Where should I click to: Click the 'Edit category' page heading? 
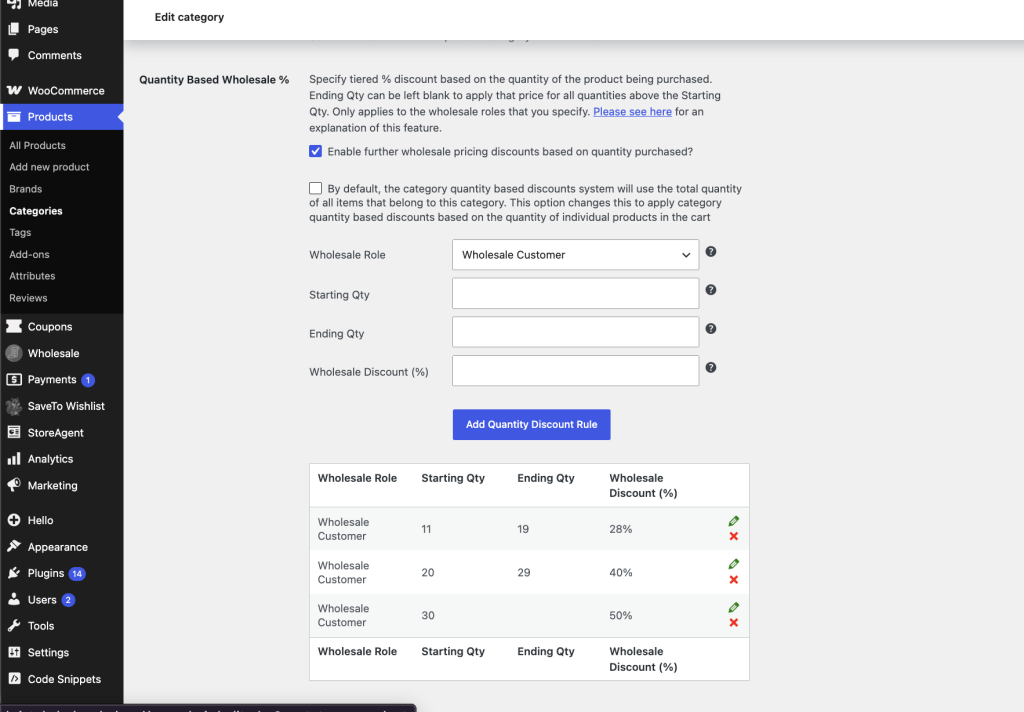189,17
